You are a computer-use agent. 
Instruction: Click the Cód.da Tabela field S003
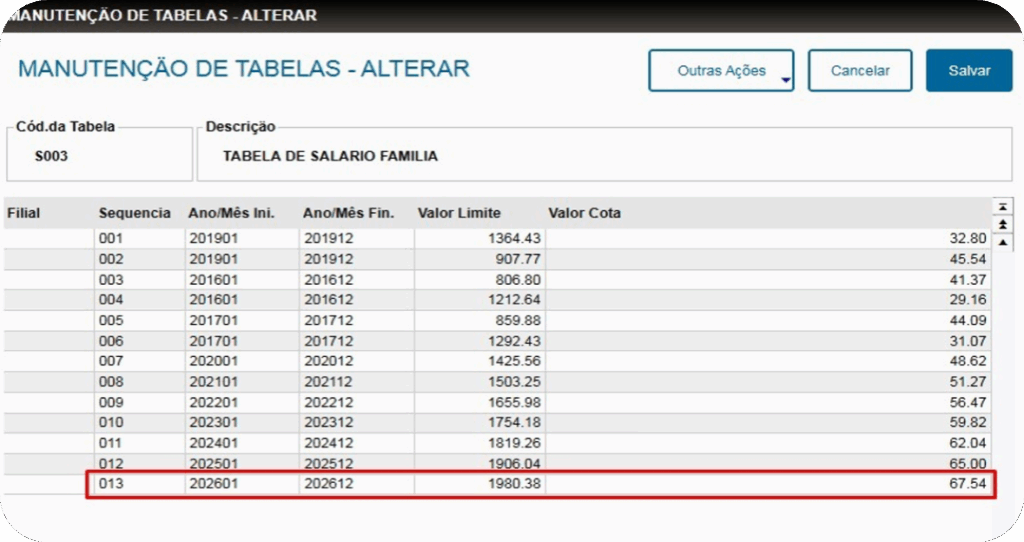coord(52,157)
